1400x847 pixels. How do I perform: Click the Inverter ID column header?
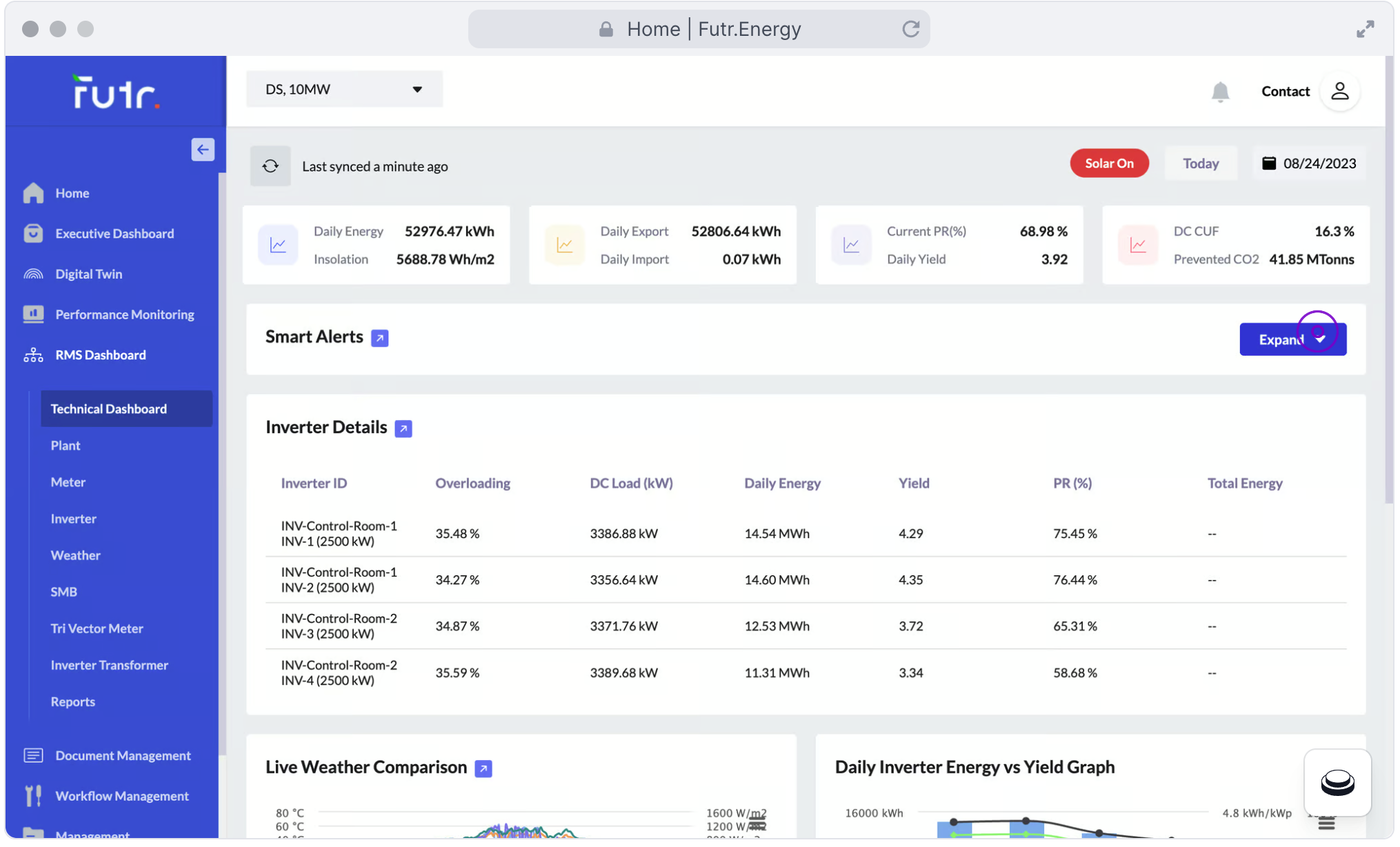[x=314, y=483]
